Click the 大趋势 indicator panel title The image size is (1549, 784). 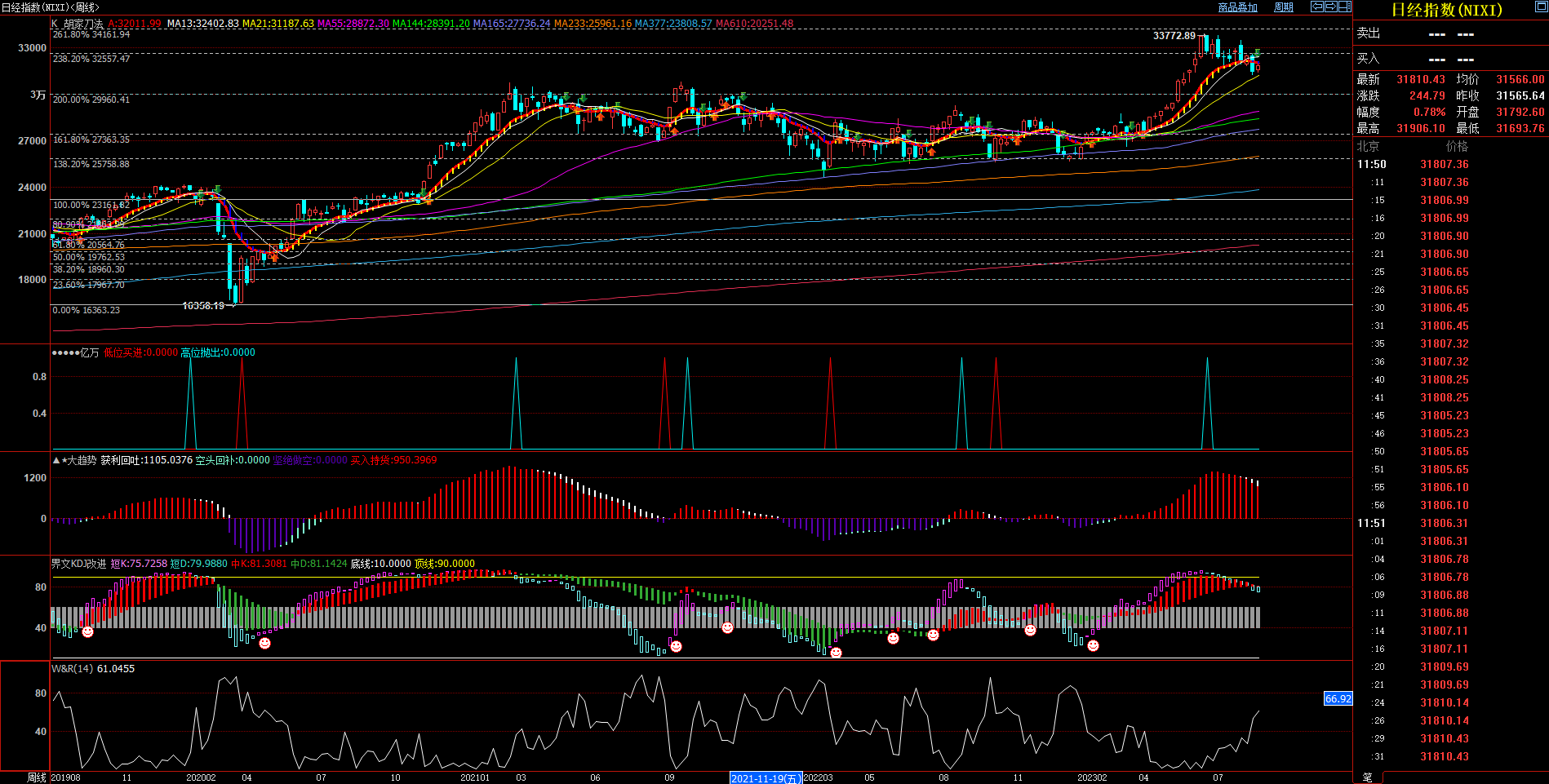pos(80,460)
